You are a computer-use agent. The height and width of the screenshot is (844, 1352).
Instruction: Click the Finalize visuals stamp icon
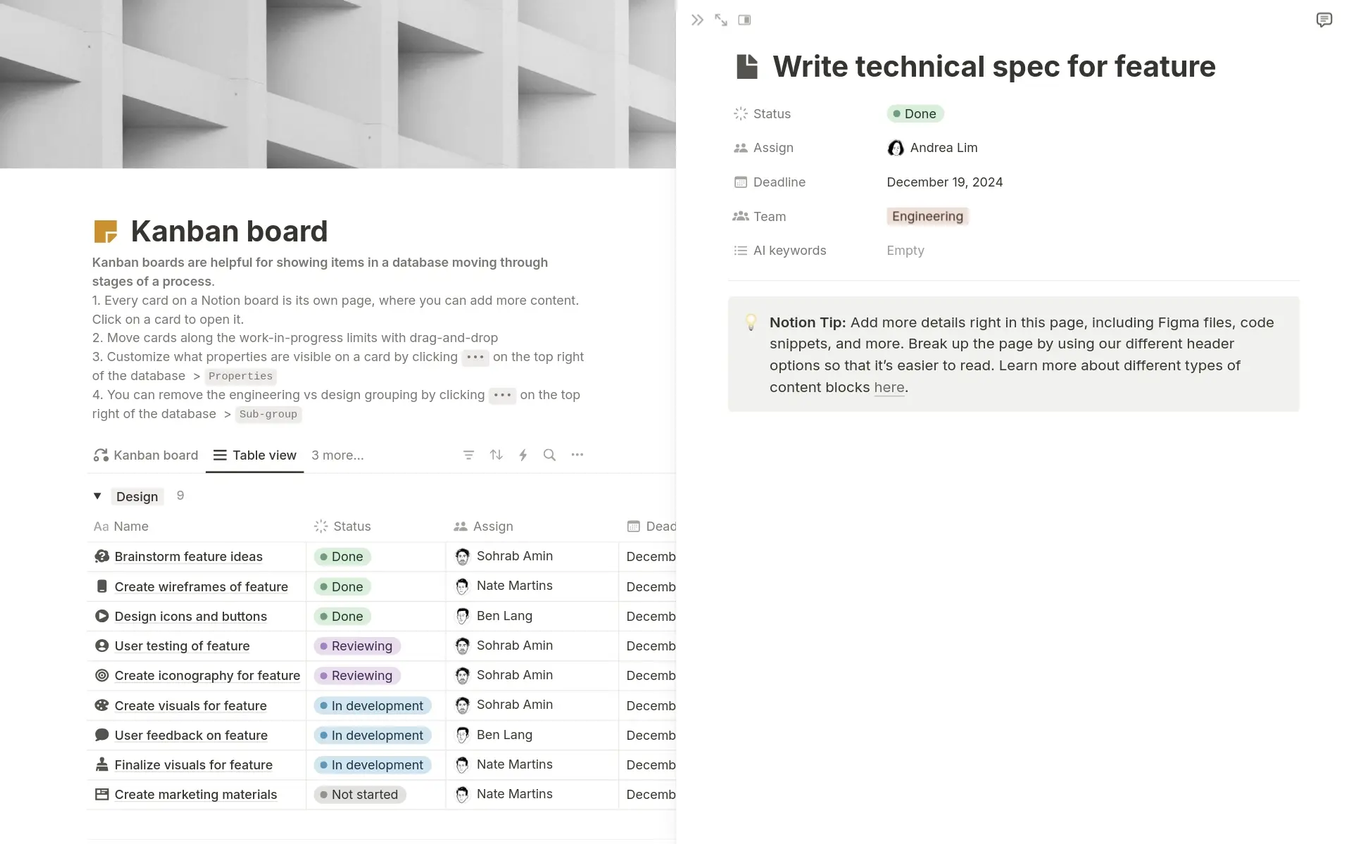pyautogui.click(x=101, y=764)
